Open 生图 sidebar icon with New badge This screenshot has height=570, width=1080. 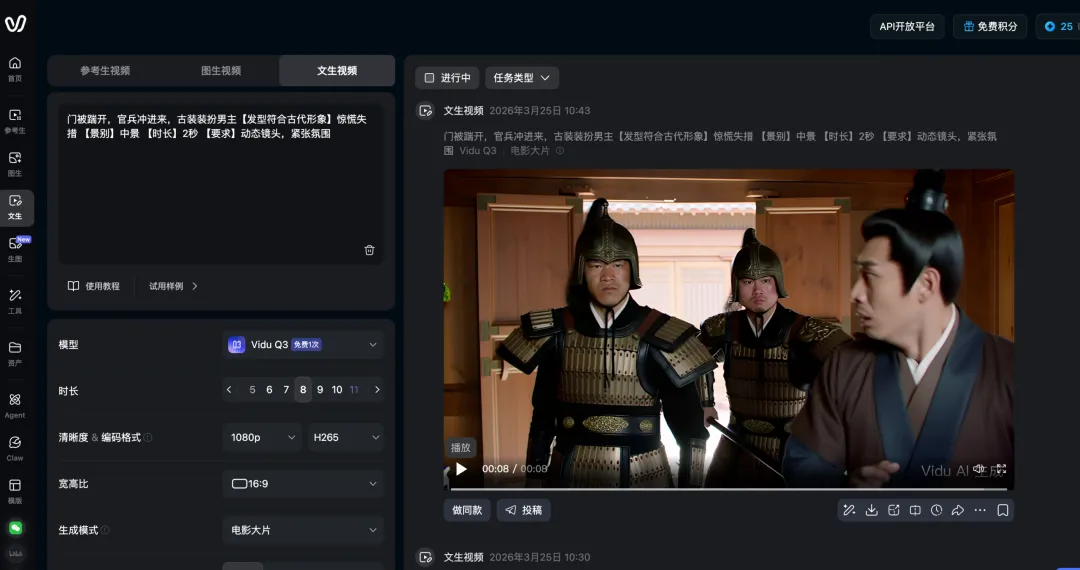click(15, 249)
